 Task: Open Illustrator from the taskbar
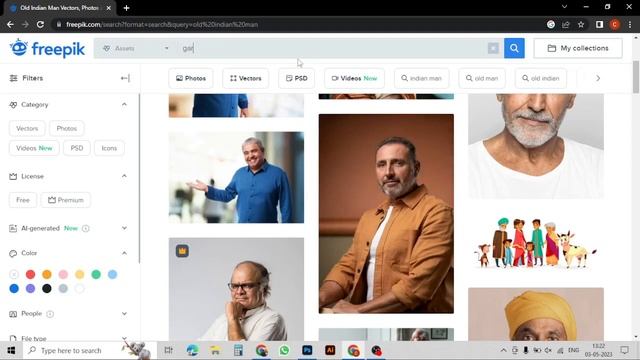click(x=330, y=350)
